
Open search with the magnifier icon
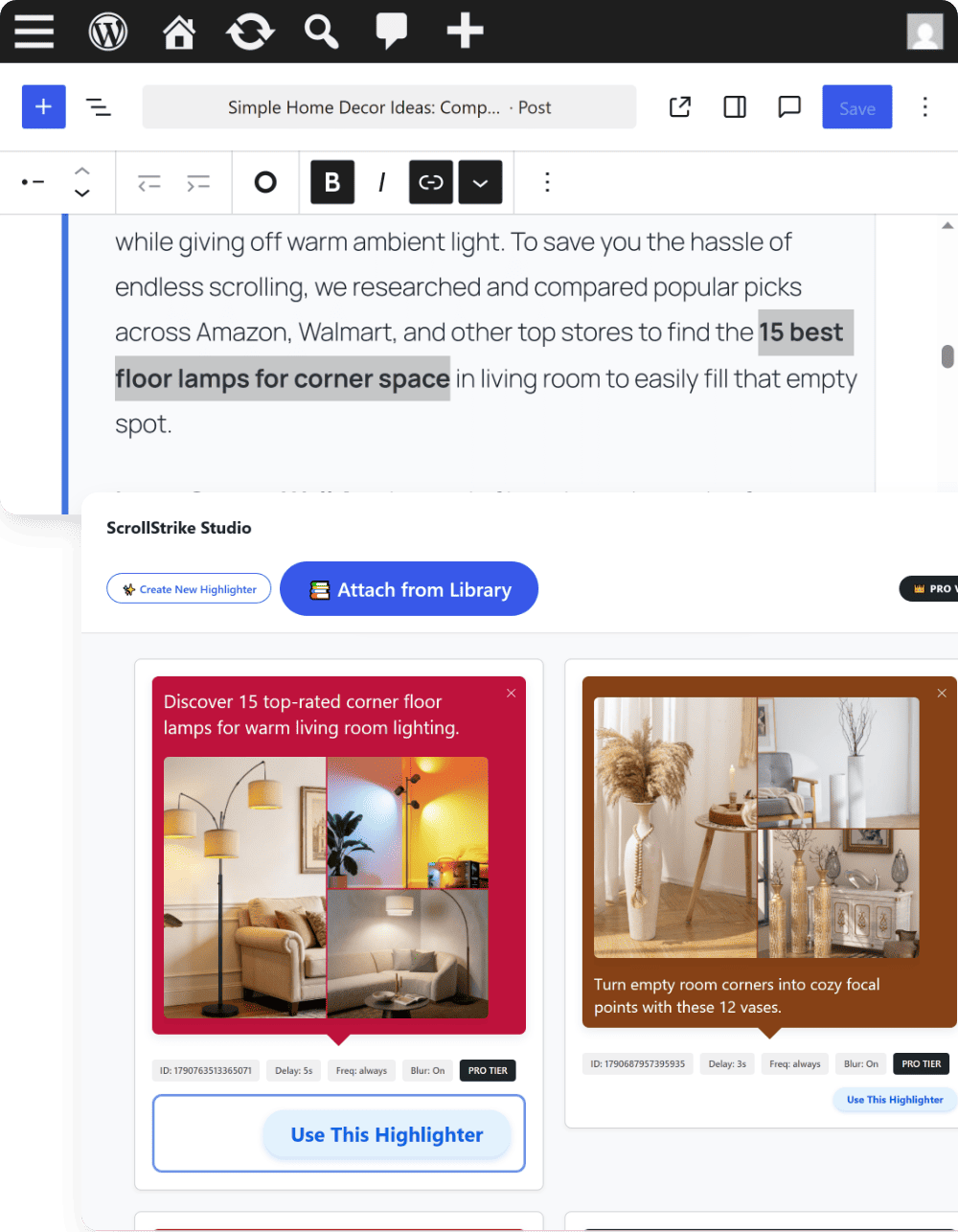[x=321, y=31]
